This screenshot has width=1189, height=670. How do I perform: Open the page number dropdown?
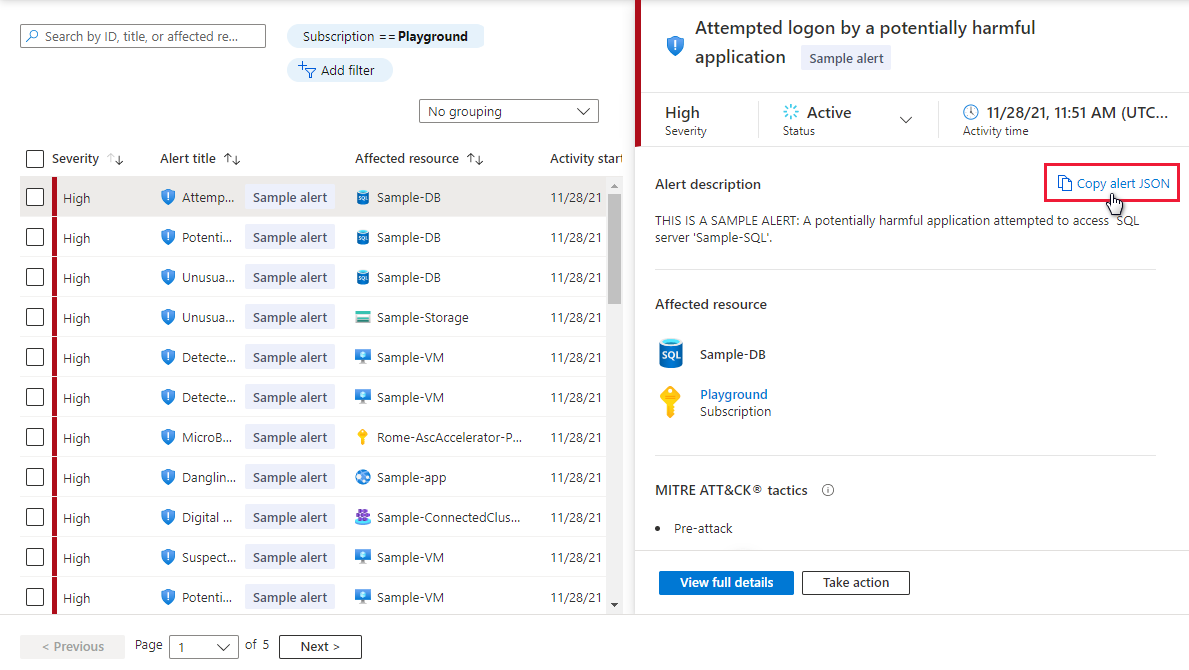point(204,647)
